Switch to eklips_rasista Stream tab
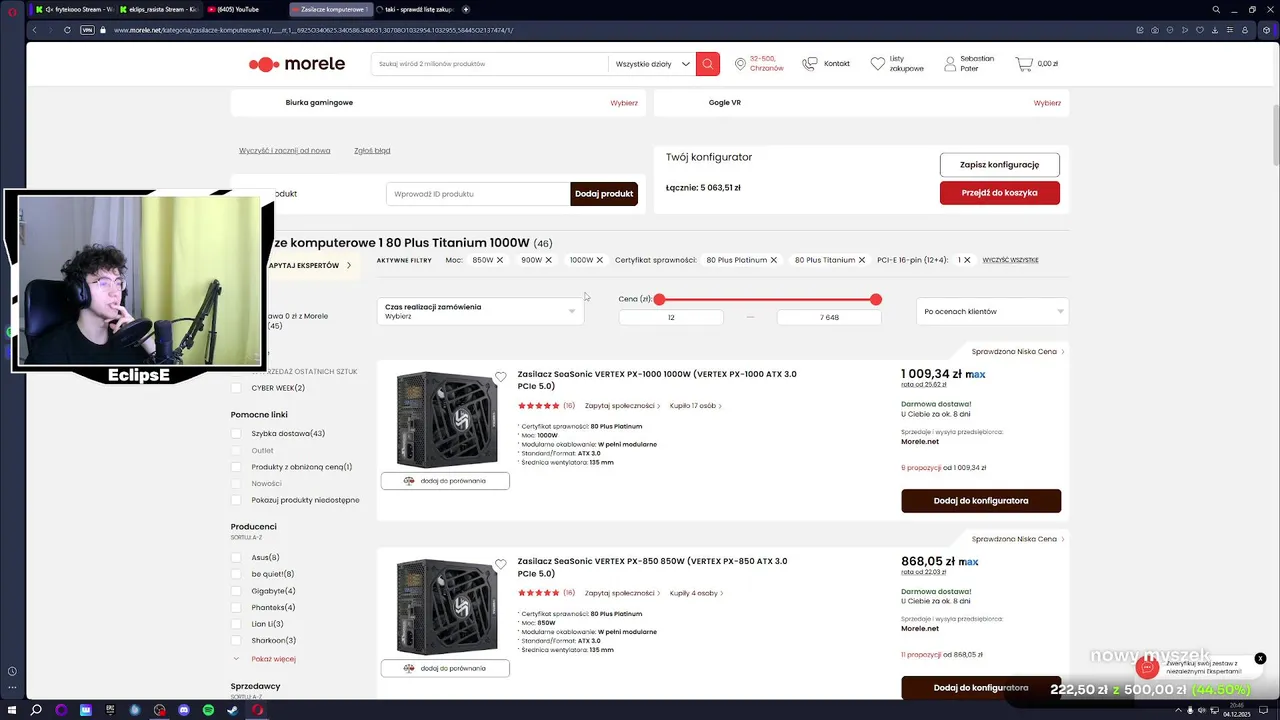 158,9
